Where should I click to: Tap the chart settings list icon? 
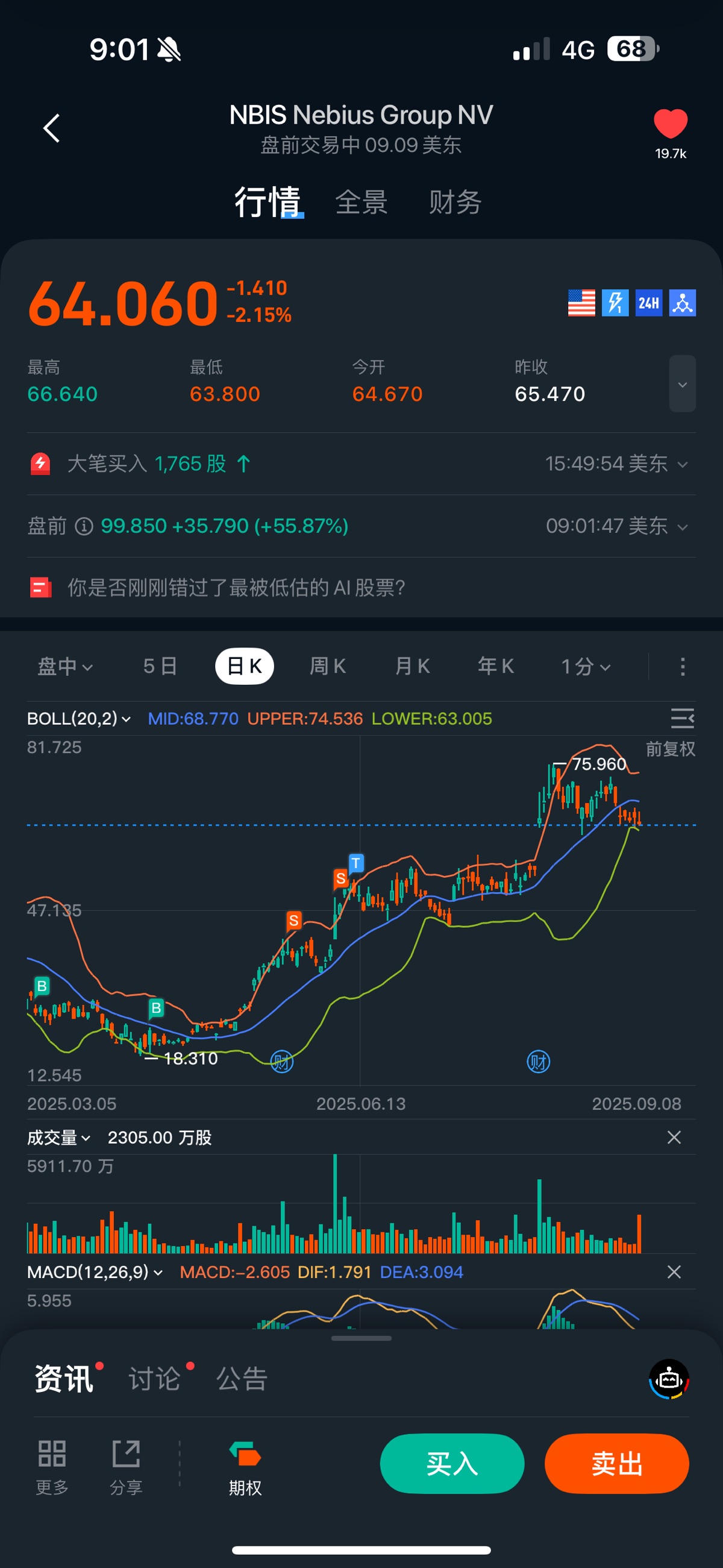681,718
